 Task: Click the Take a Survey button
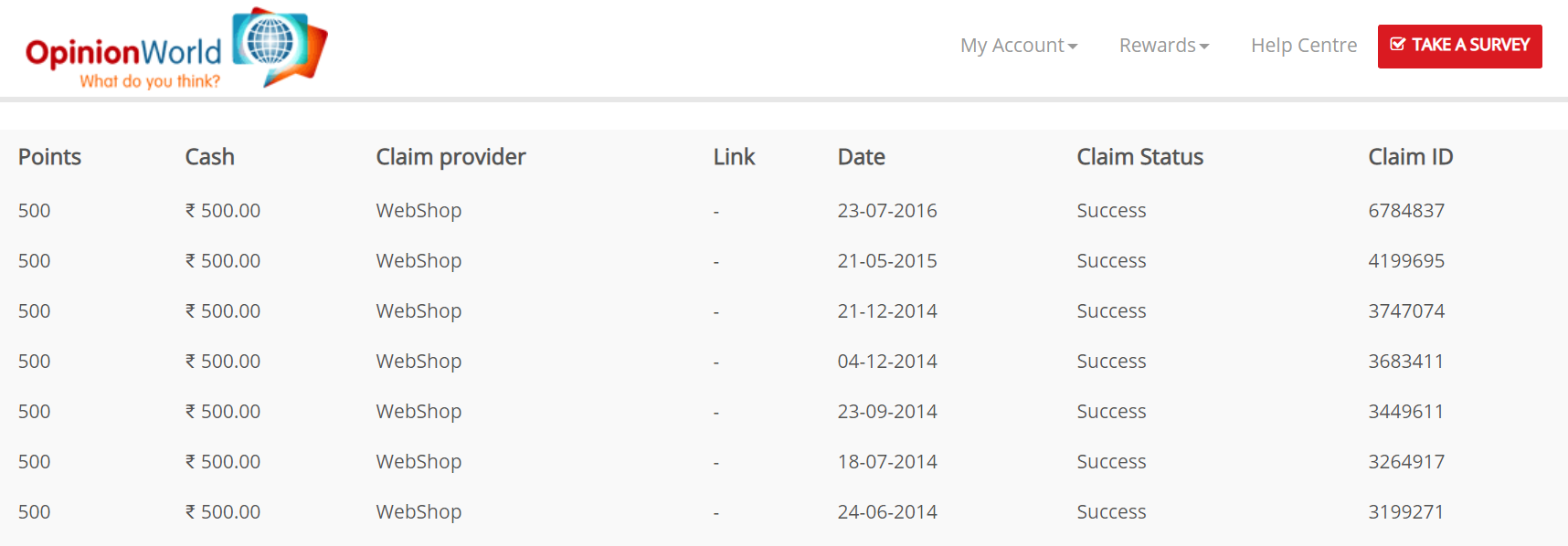tap(1460, 47)
